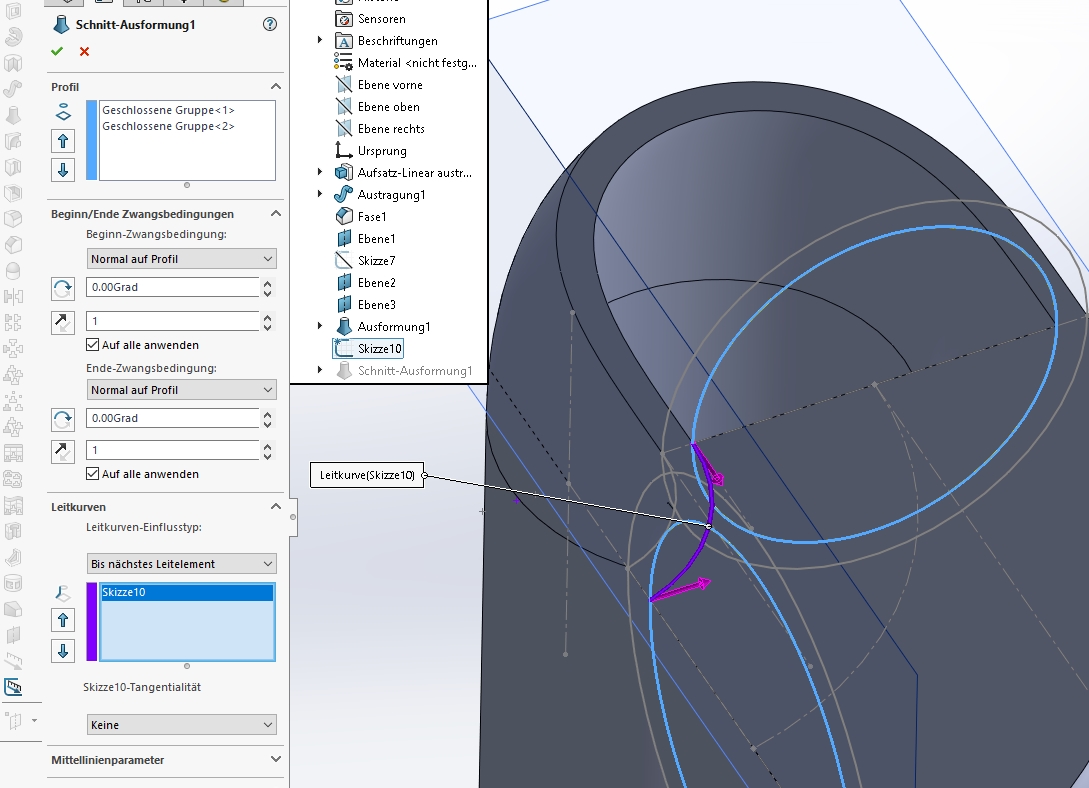This screenshot has width=1089, height=788.
Task: Move profile down in Profil list
Action: [x=63, y=169]
